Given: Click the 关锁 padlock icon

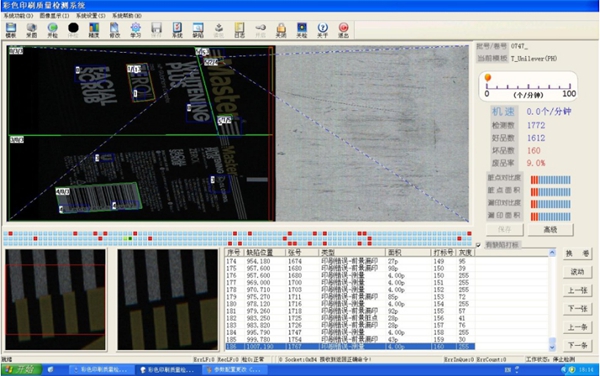Looking at the screenshot, I should point(281,30).
